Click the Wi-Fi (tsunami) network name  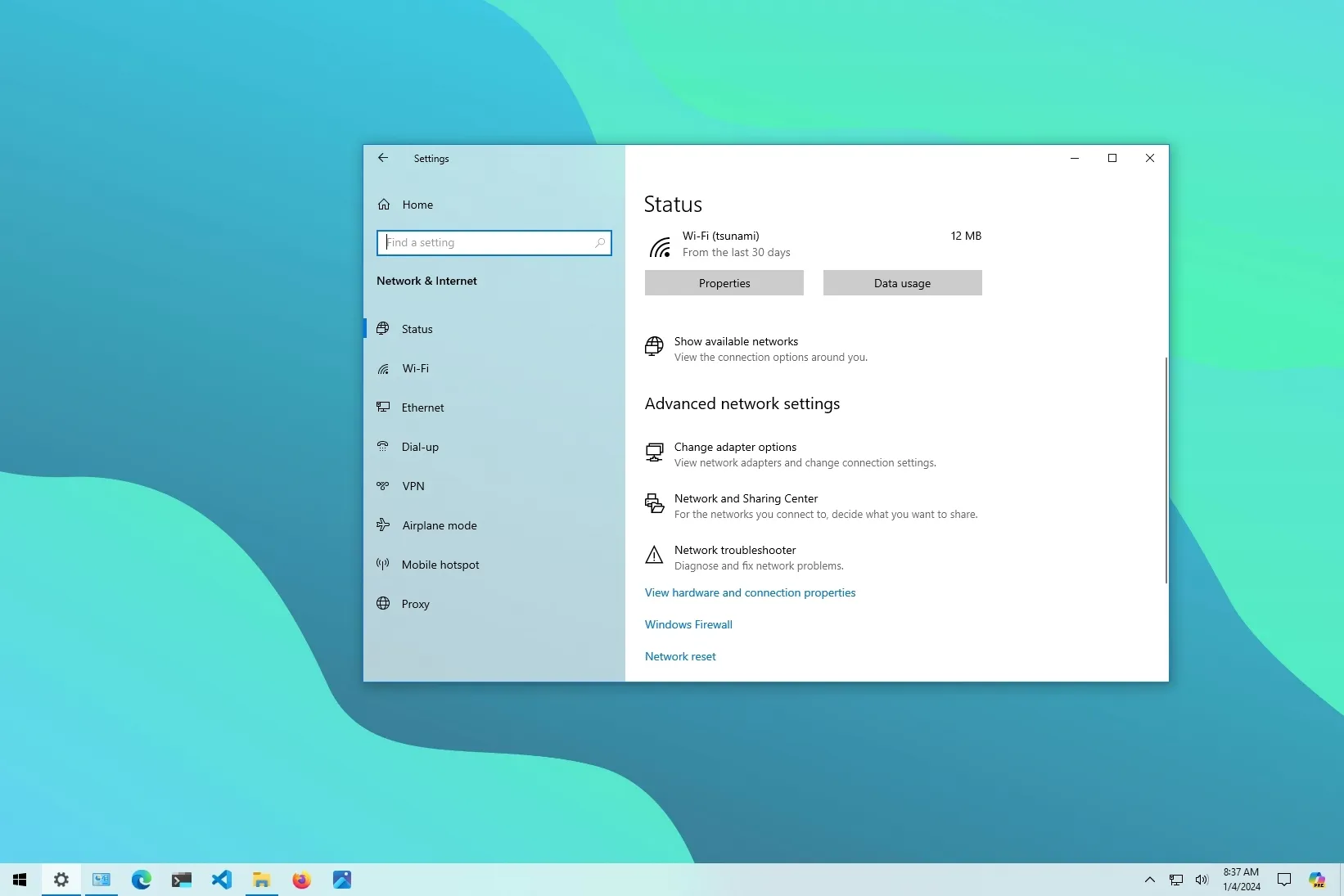(721, 236)
